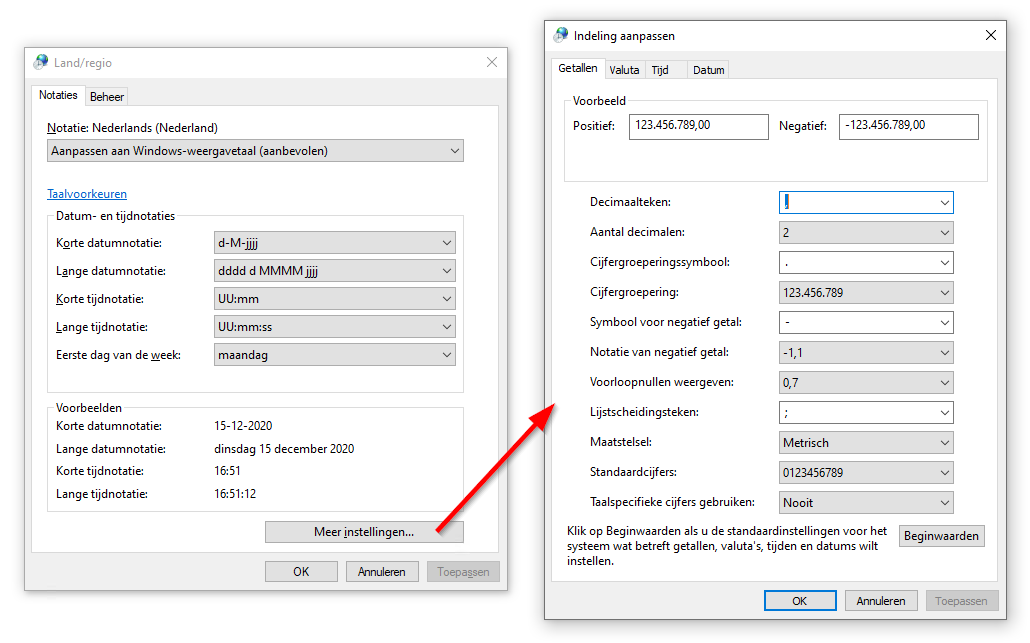Open the Valuta tab
Image resolution: width=1030 pixels, height=643 pixels.
[x=624, y=70]
